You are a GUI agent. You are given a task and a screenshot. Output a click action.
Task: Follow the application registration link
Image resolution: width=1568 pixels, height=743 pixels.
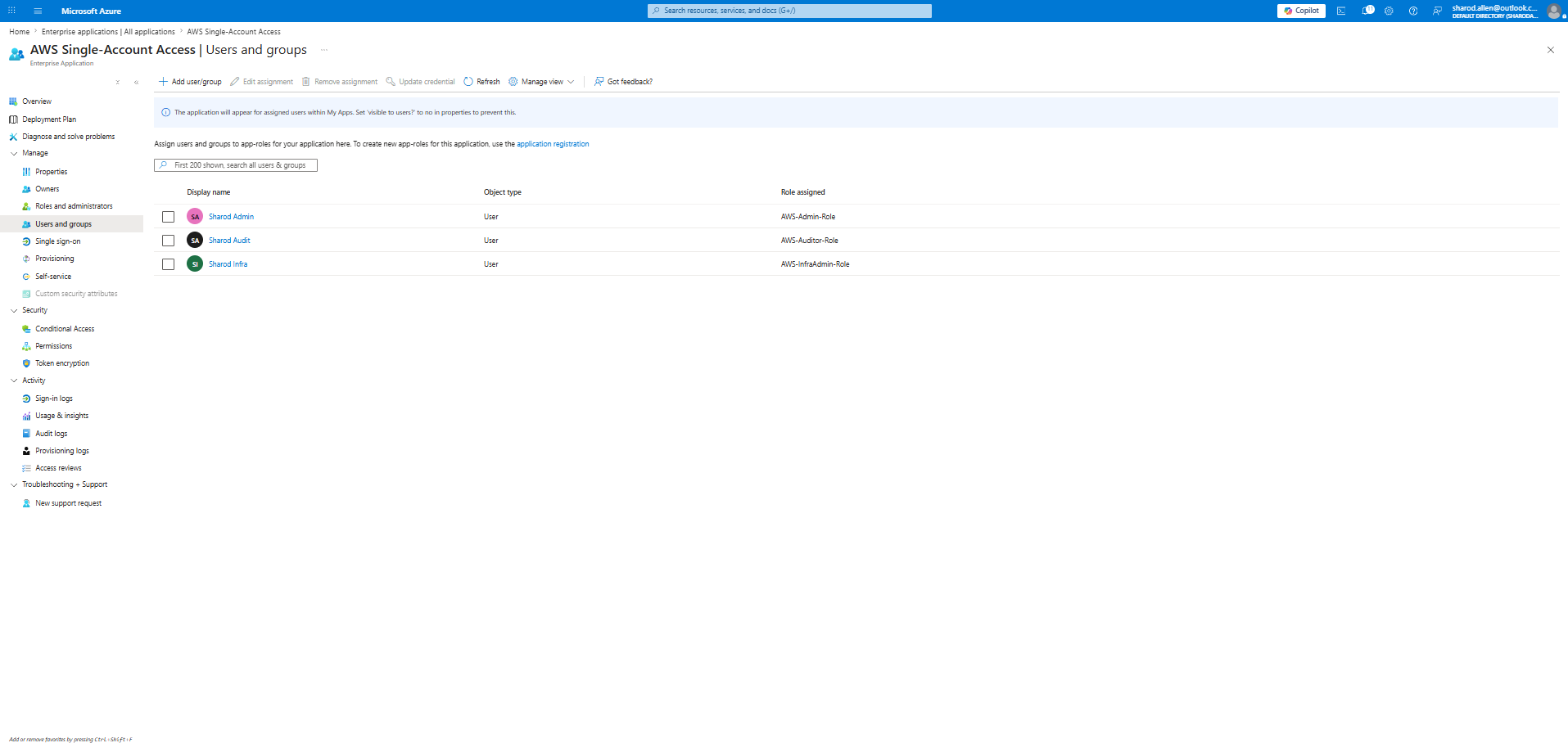point(553,144)
